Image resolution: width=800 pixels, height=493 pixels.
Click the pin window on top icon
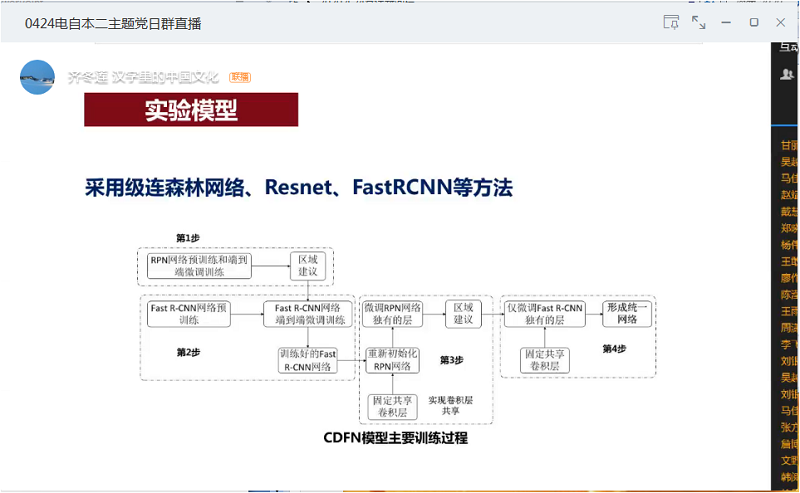tap(671, 22)
